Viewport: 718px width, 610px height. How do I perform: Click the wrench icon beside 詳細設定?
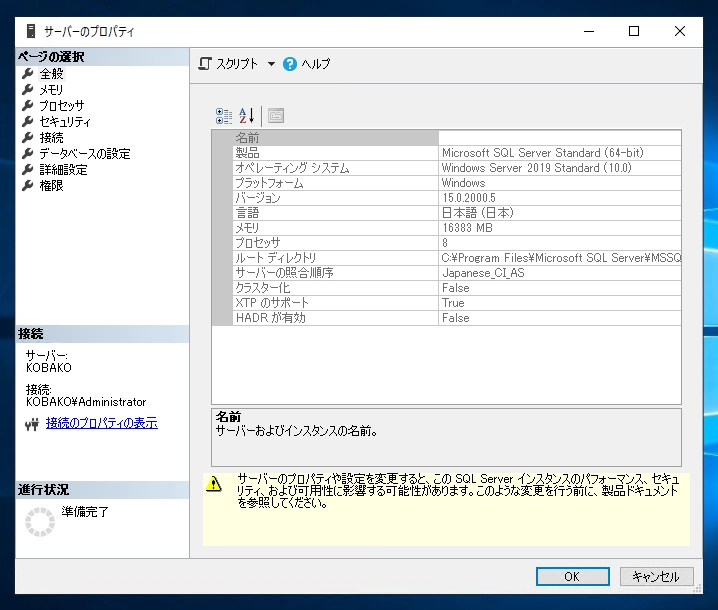point(28,169)
